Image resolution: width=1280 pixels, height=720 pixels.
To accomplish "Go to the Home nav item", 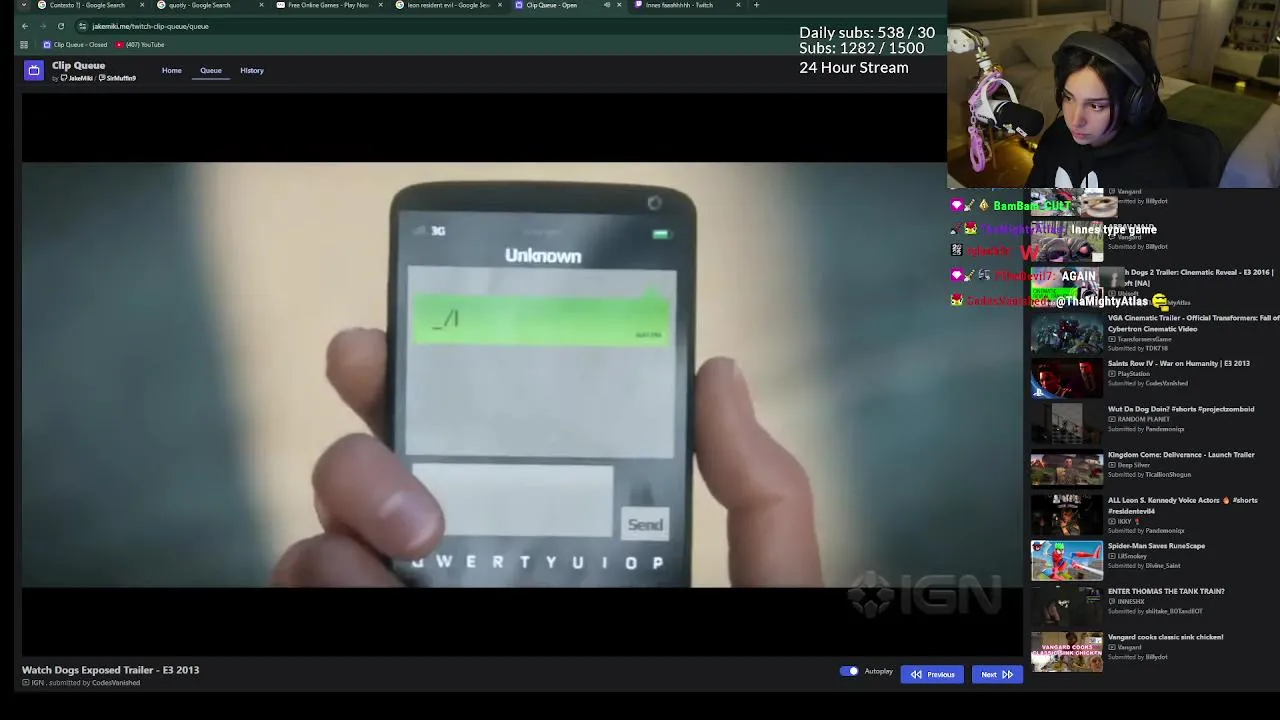I will pyautogui.click(x=172, y=70).
